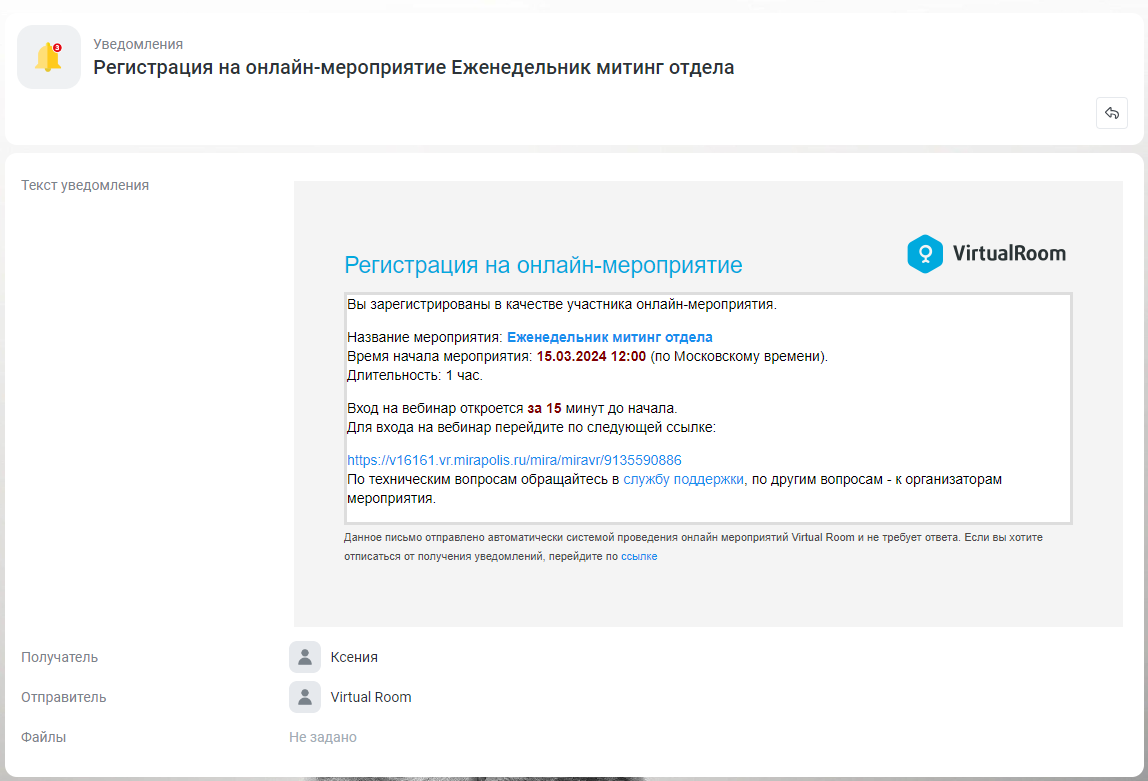1148x781 pixels.
Task: Click the avatar icon next to Ксения
Action: [305, 657]
